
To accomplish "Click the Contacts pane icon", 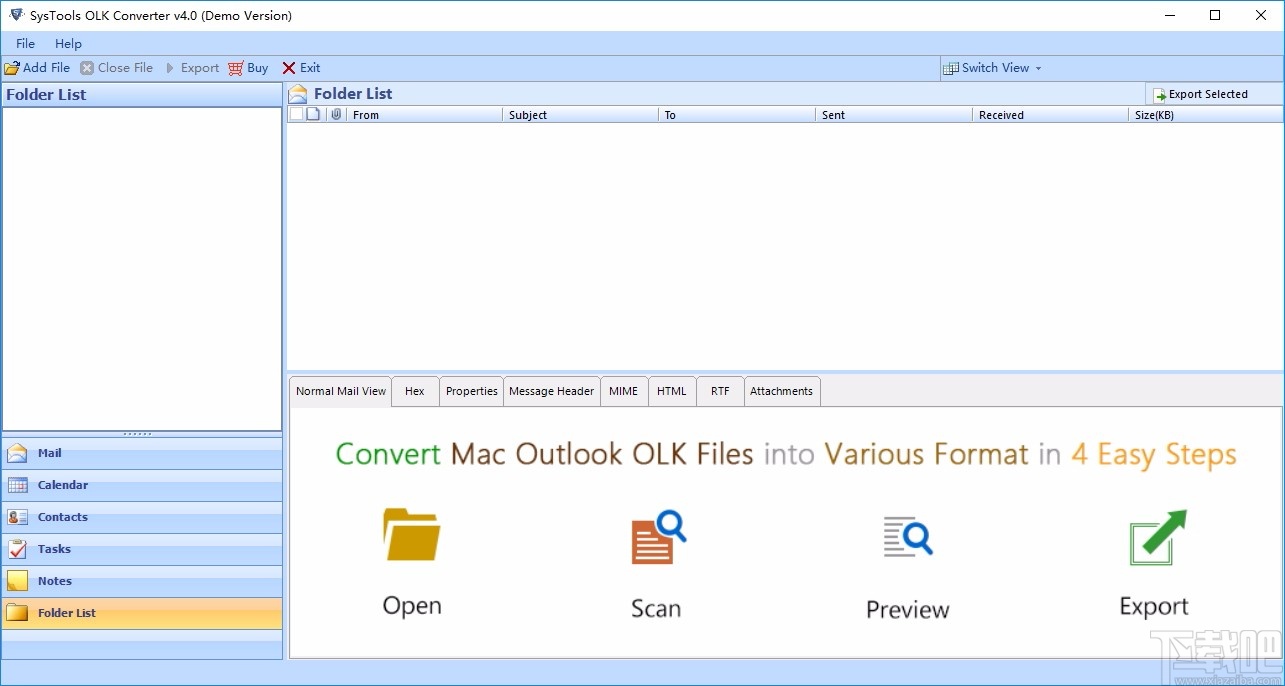I will 20,517.
